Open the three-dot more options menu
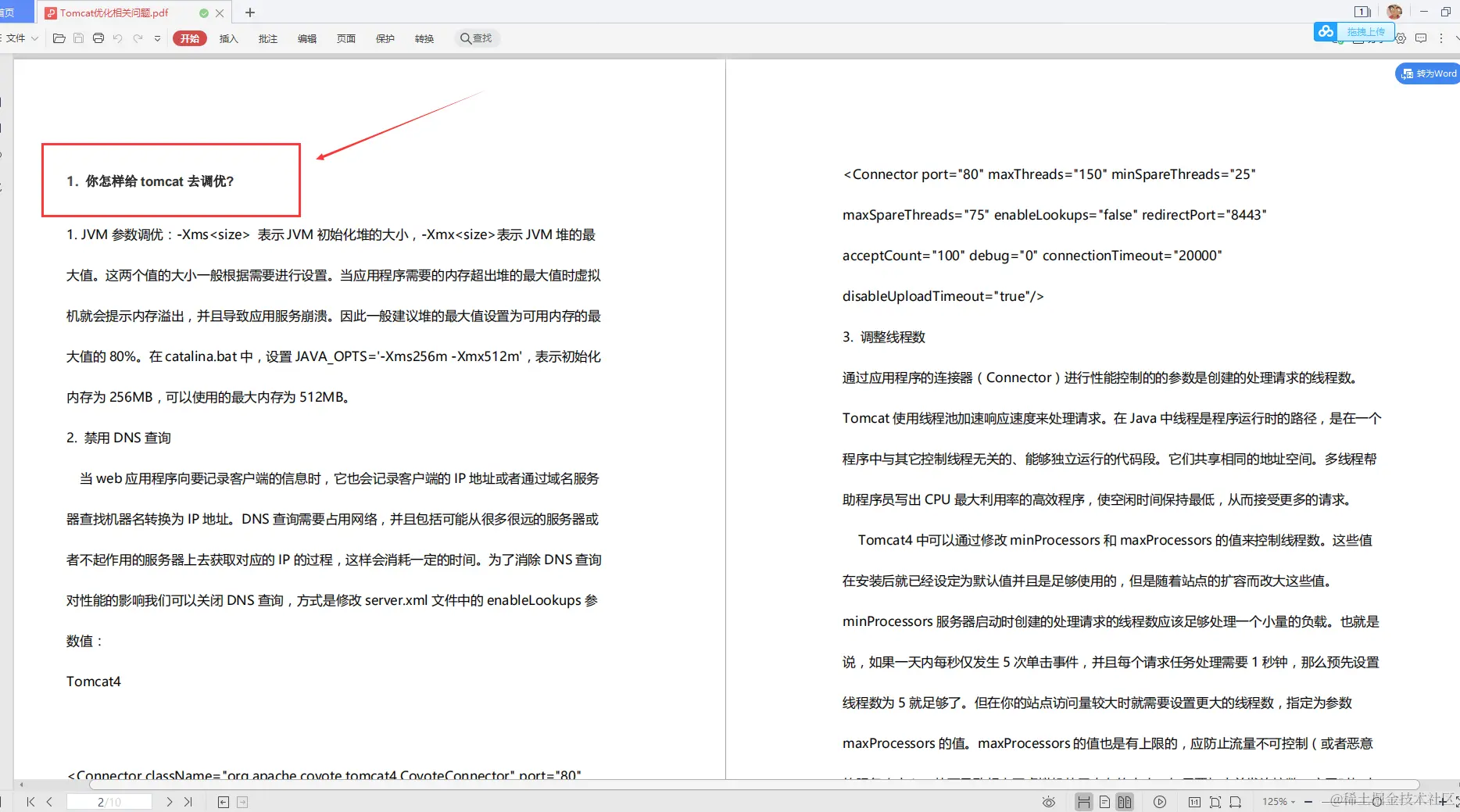This screenshot has width=1460, height=812. pos(1441,38)
